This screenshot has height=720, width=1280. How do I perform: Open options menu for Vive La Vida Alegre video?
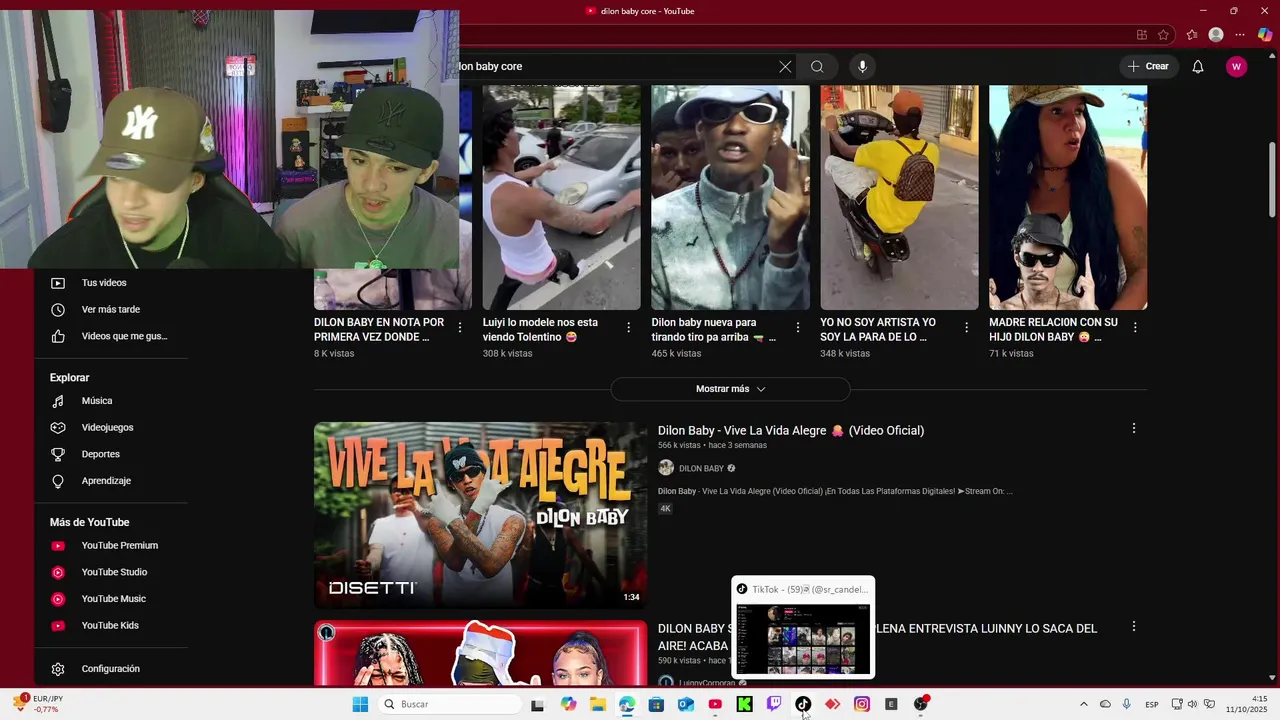pos(1134,428)
